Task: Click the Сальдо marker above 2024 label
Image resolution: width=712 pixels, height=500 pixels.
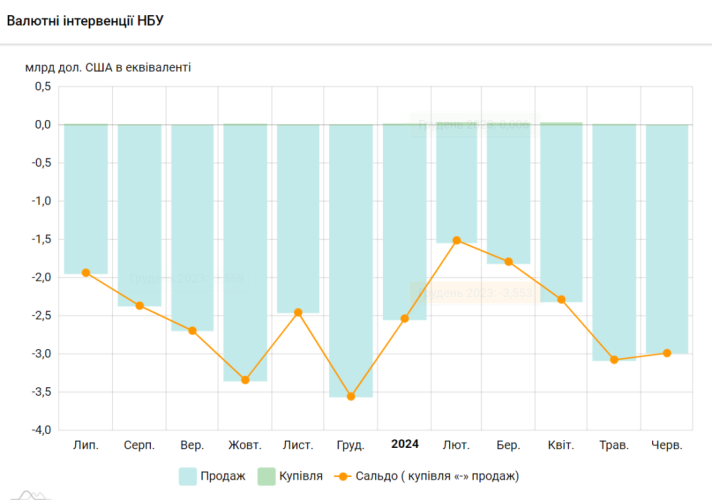Action: [x=404, y=319]
